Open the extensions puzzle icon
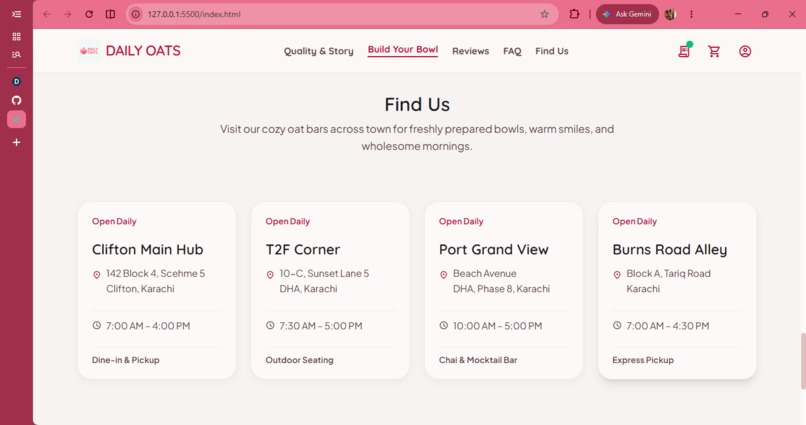This screenshot has height=425, width=806. (x=574, y=14)
